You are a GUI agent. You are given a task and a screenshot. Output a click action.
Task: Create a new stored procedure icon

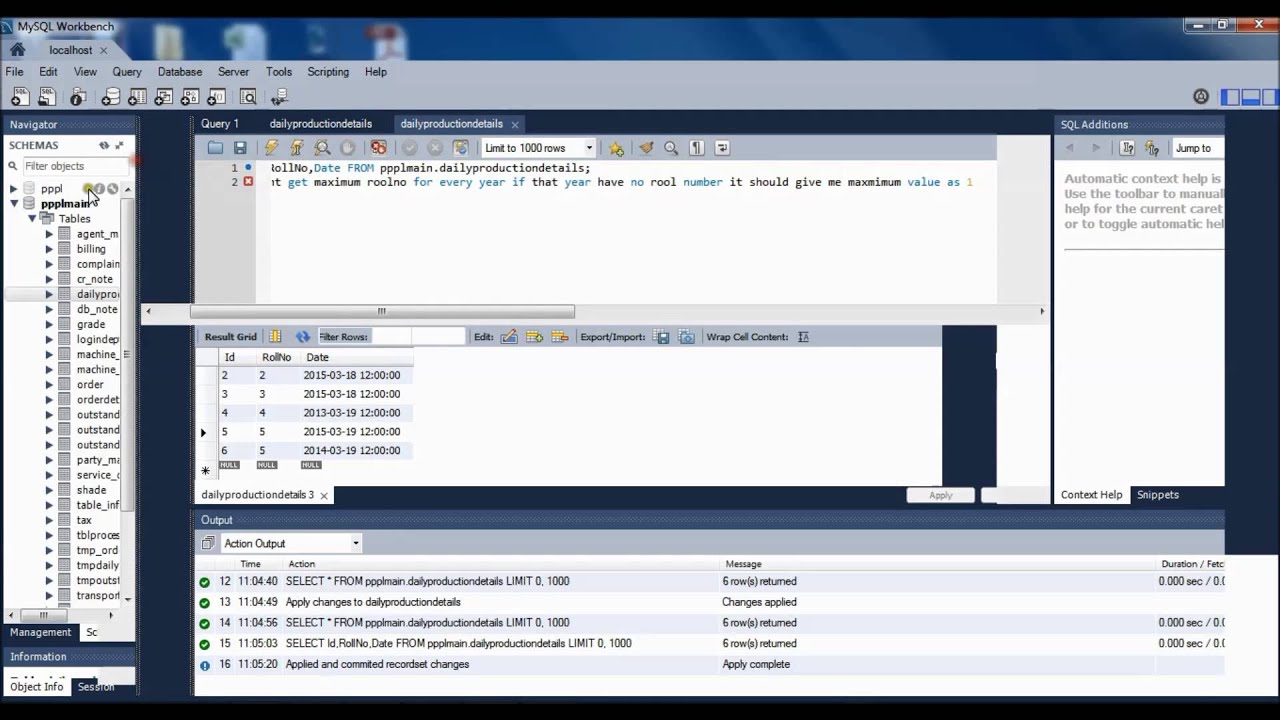[x=189, y=97]
